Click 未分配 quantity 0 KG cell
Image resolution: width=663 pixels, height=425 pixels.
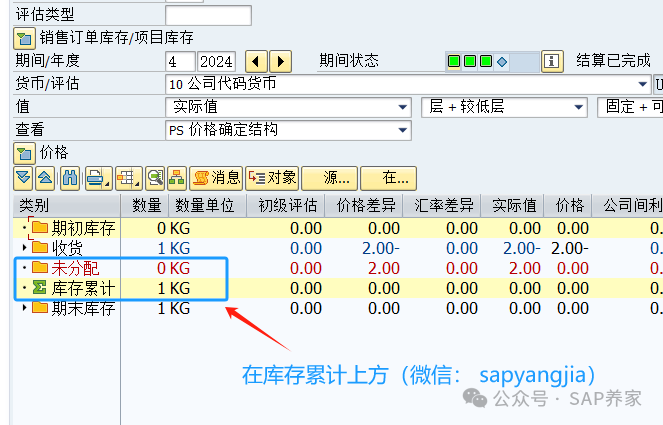(x=173, y=268)
